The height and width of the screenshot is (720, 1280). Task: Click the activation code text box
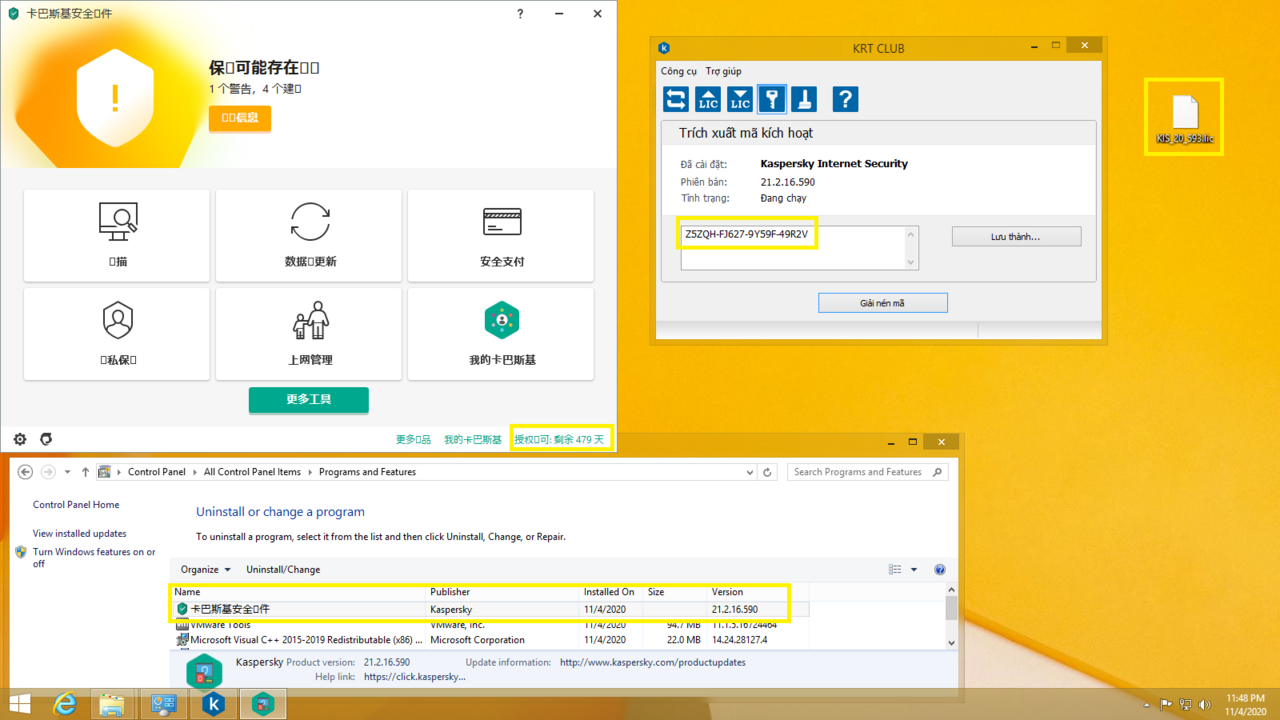799,247
